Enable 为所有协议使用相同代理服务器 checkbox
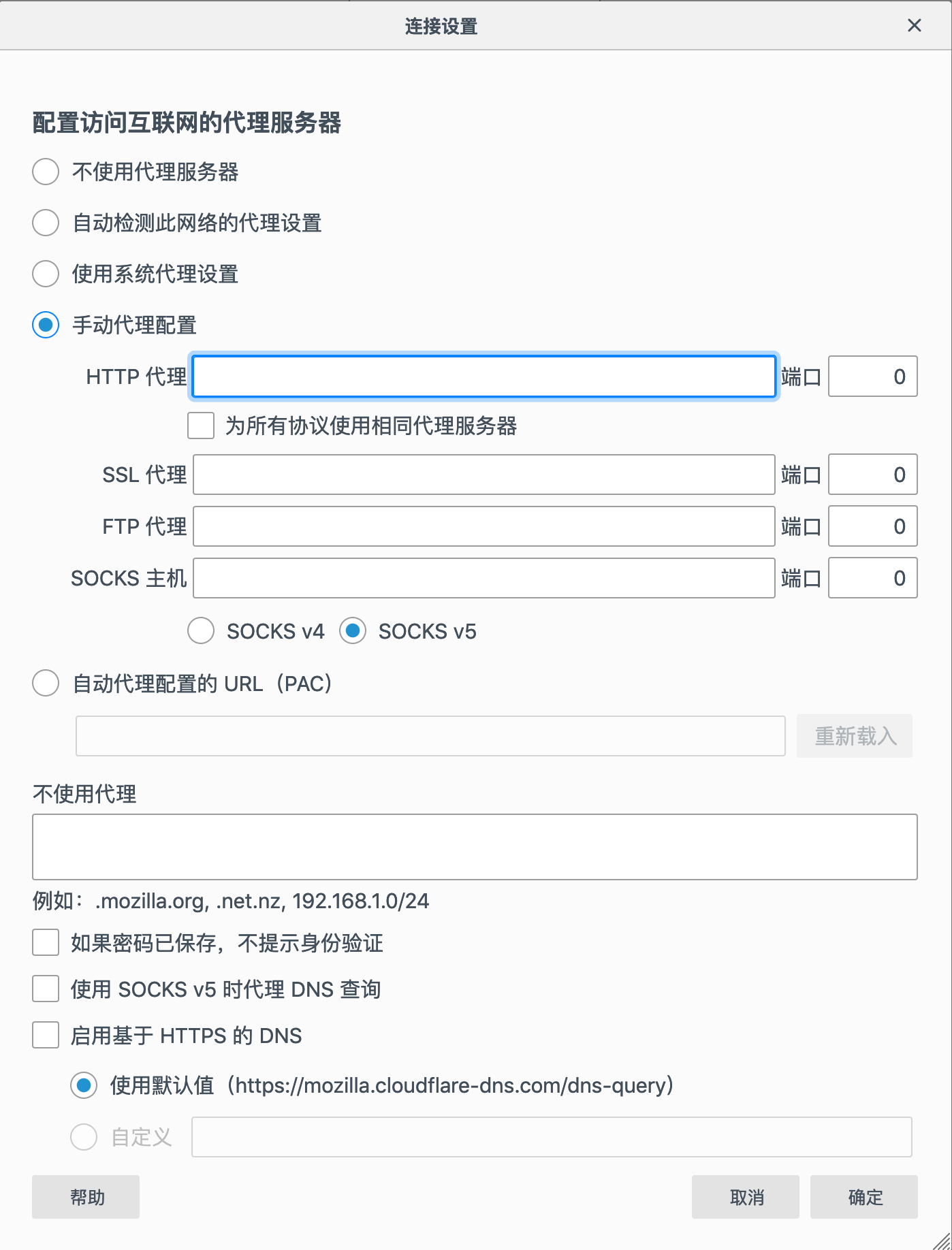 201,426
